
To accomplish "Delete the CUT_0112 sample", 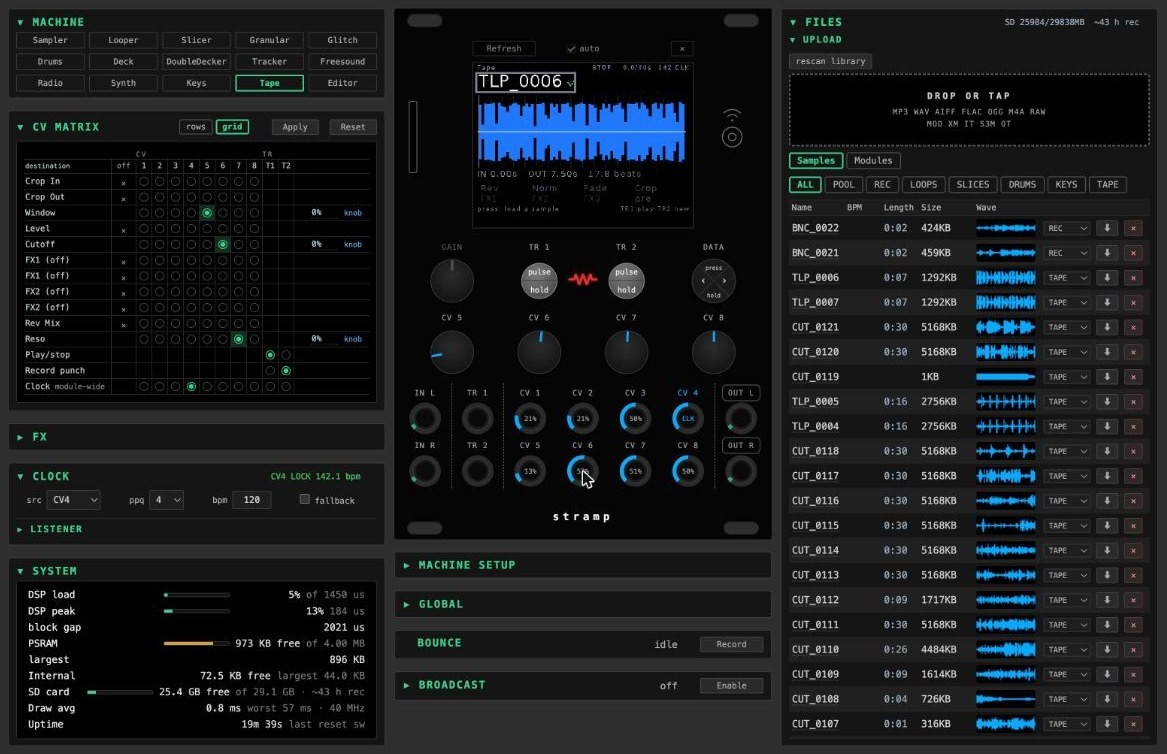I will click(x=1133, y=600).
